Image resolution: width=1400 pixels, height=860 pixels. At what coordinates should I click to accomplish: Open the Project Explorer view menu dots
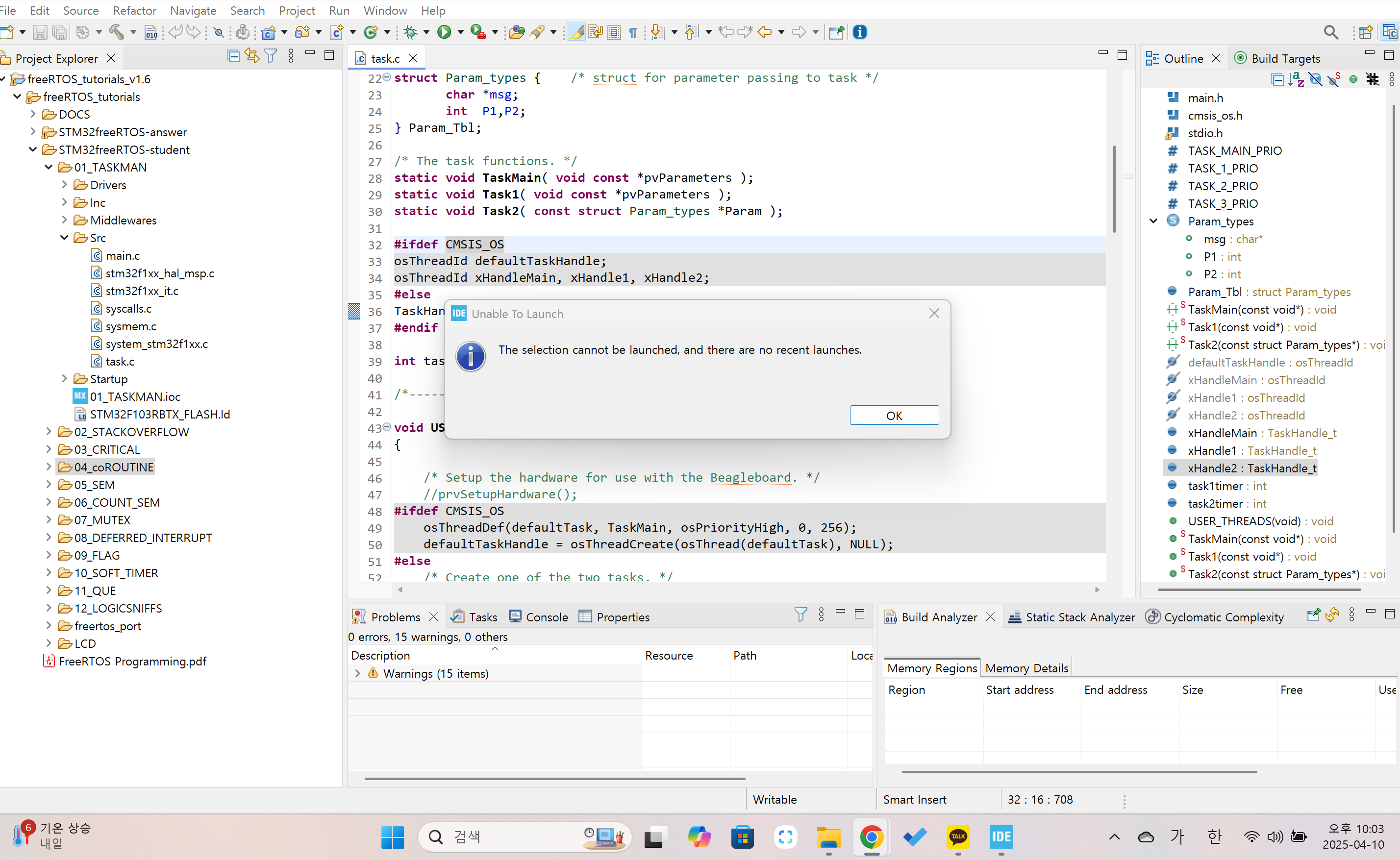pyautogui.click(x=291, y=56)
